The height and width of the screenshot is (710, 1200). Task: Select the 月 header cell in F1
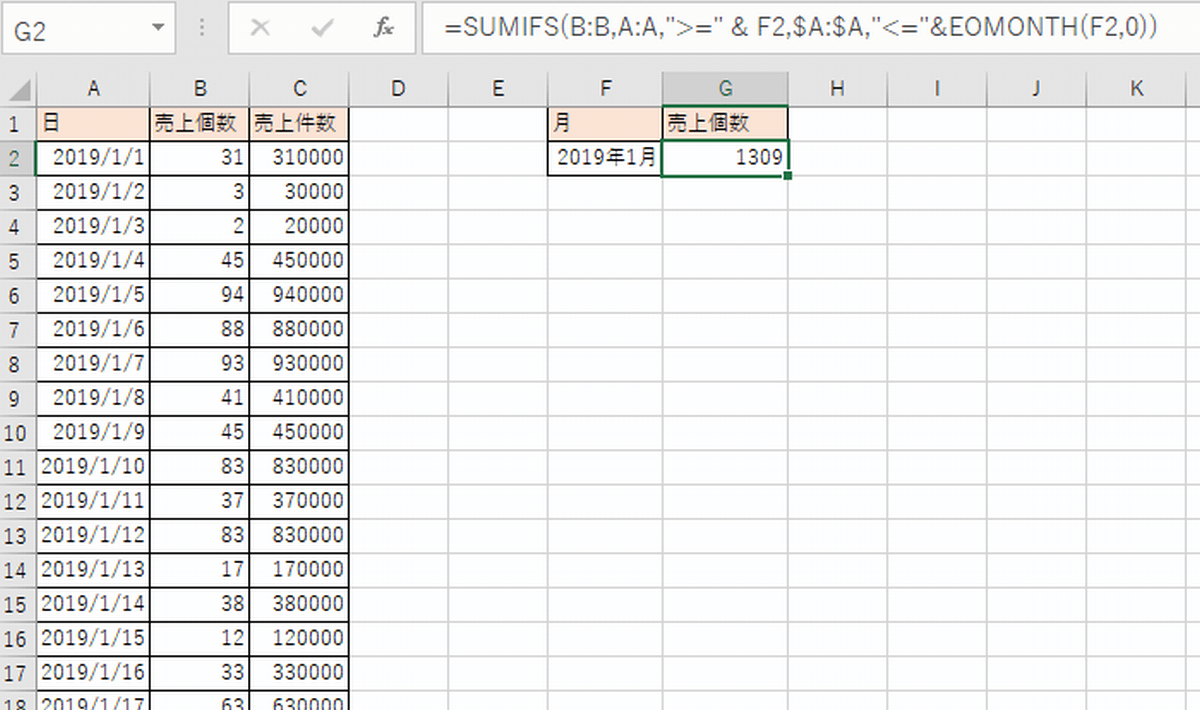605,122
